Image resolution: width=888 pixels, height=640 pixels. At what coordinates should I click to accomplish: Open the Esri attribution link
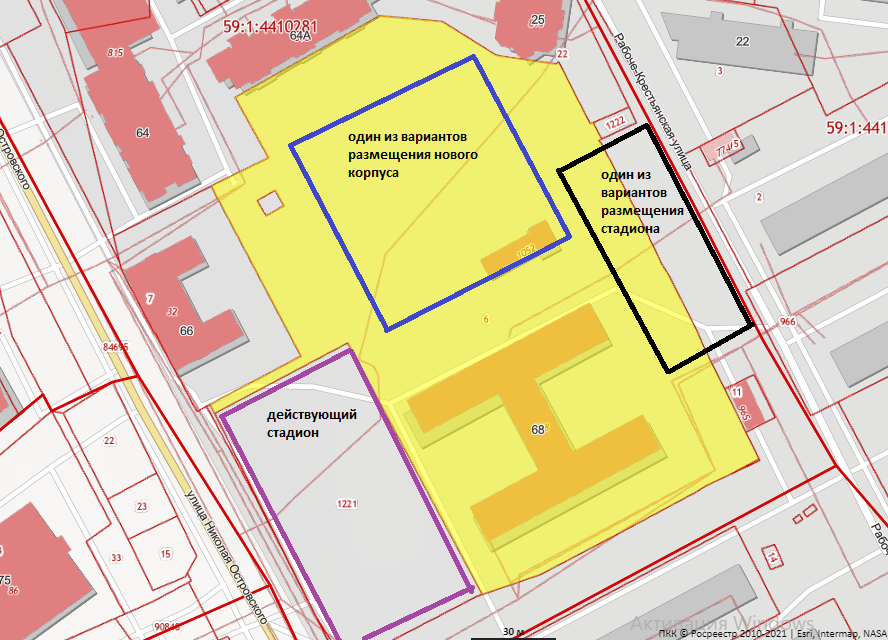pyautogui.click(x=797, y=633)
